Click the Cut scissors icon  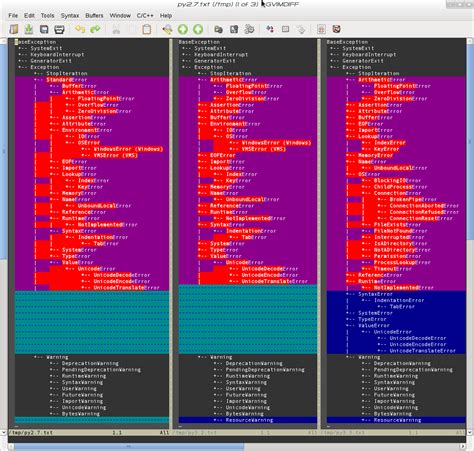click(116, 29)
